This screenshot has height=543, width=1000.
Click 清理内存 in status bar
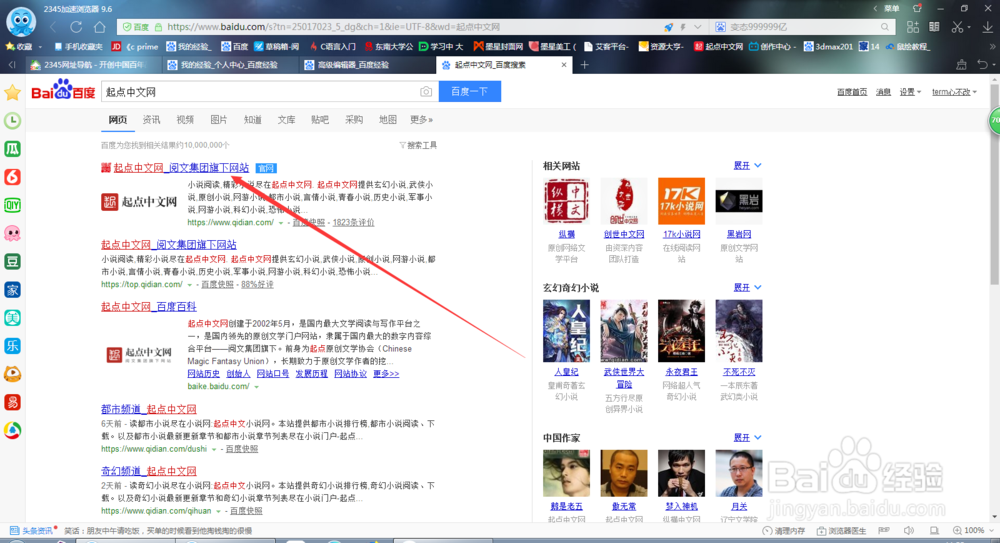coord(783,531)
